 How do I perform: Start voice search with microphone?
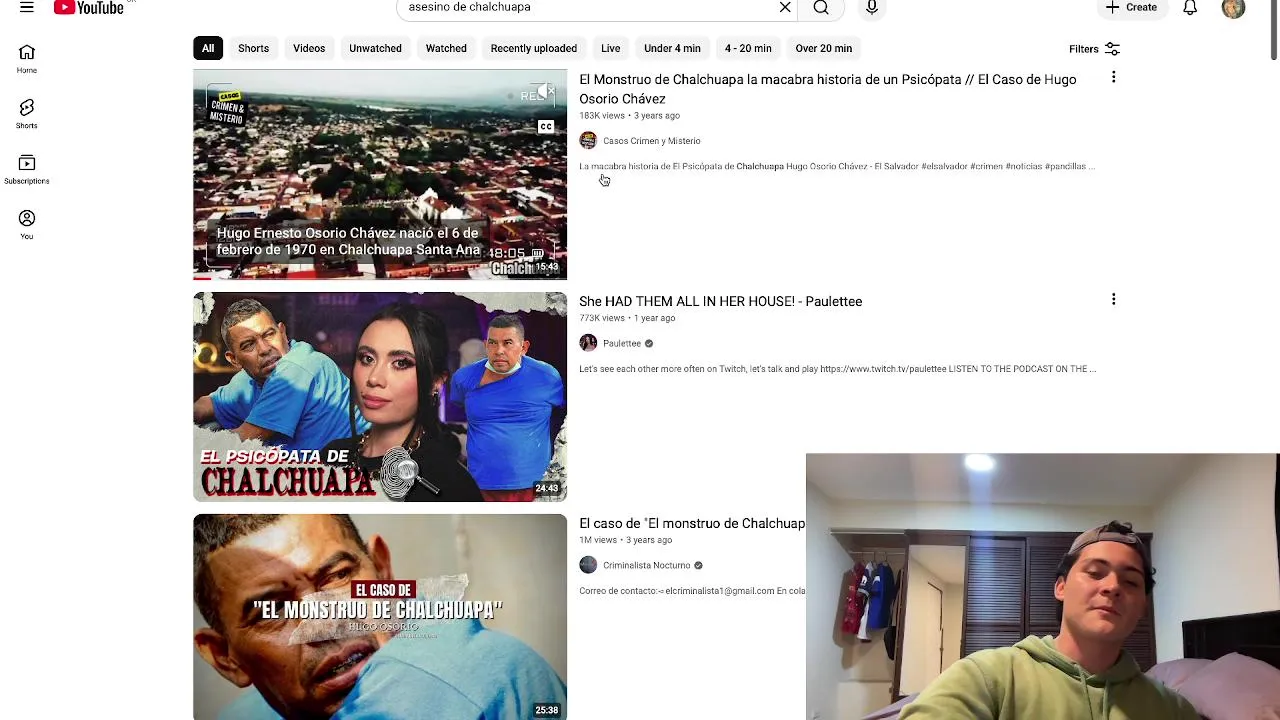pyautogui.click(x=872, y=8)
